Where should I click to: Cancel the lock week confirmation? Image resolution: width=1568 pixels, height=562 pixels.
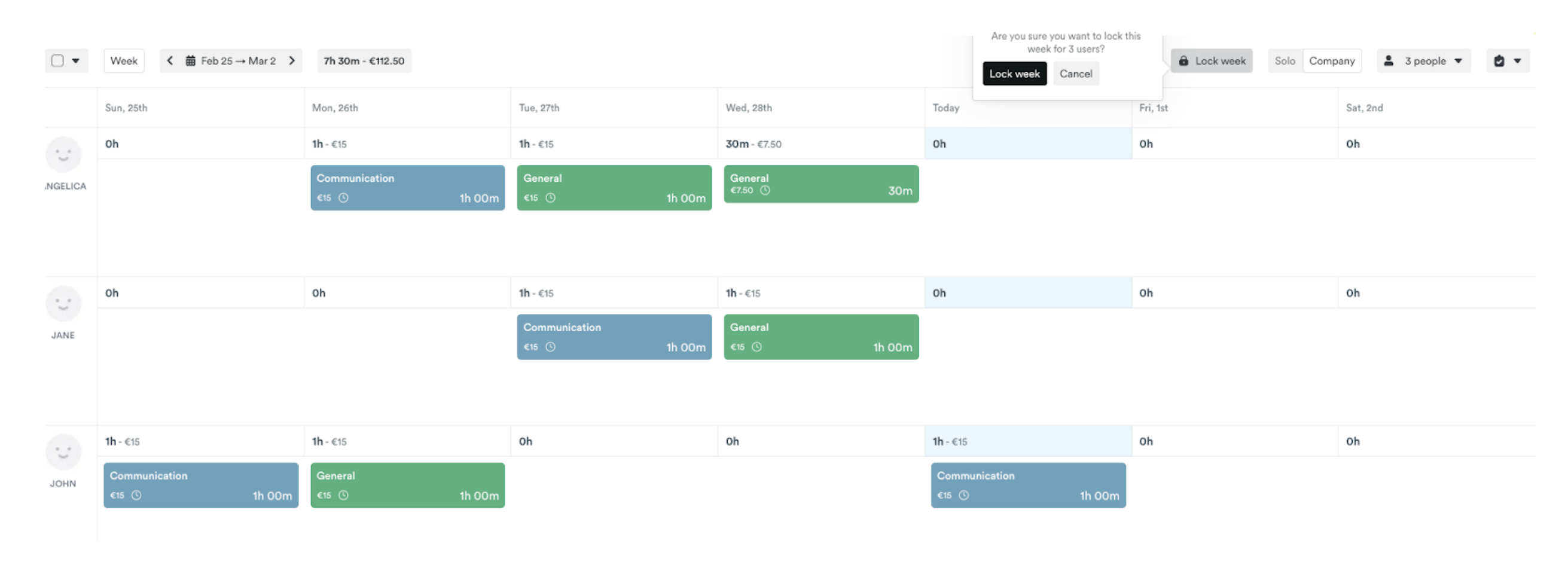[x=1076, y=74]
